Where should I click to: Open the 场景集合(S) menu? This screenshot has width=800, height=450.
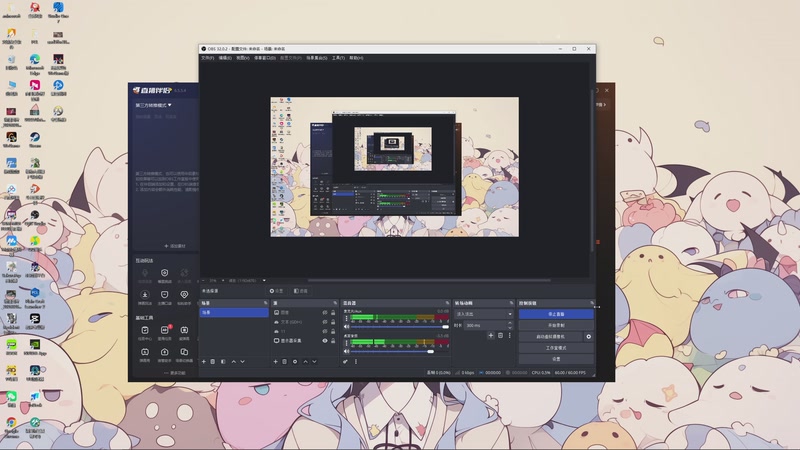tap(317, 58)
